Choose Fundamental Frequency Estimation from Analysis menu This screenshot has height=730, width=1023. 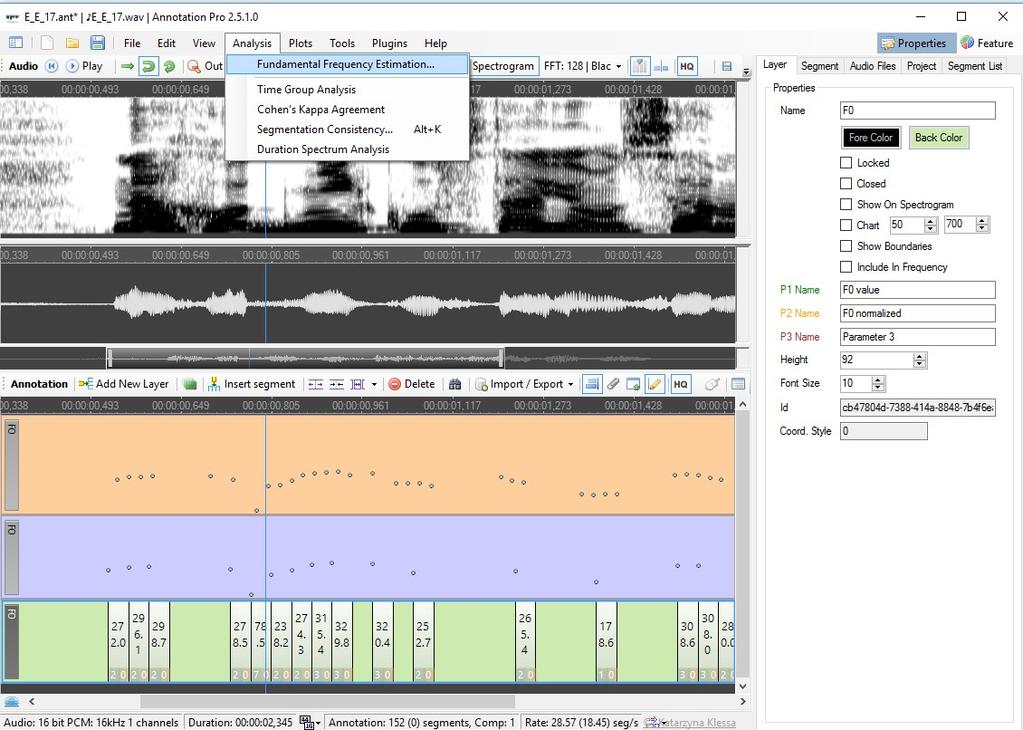click(347, 64)
